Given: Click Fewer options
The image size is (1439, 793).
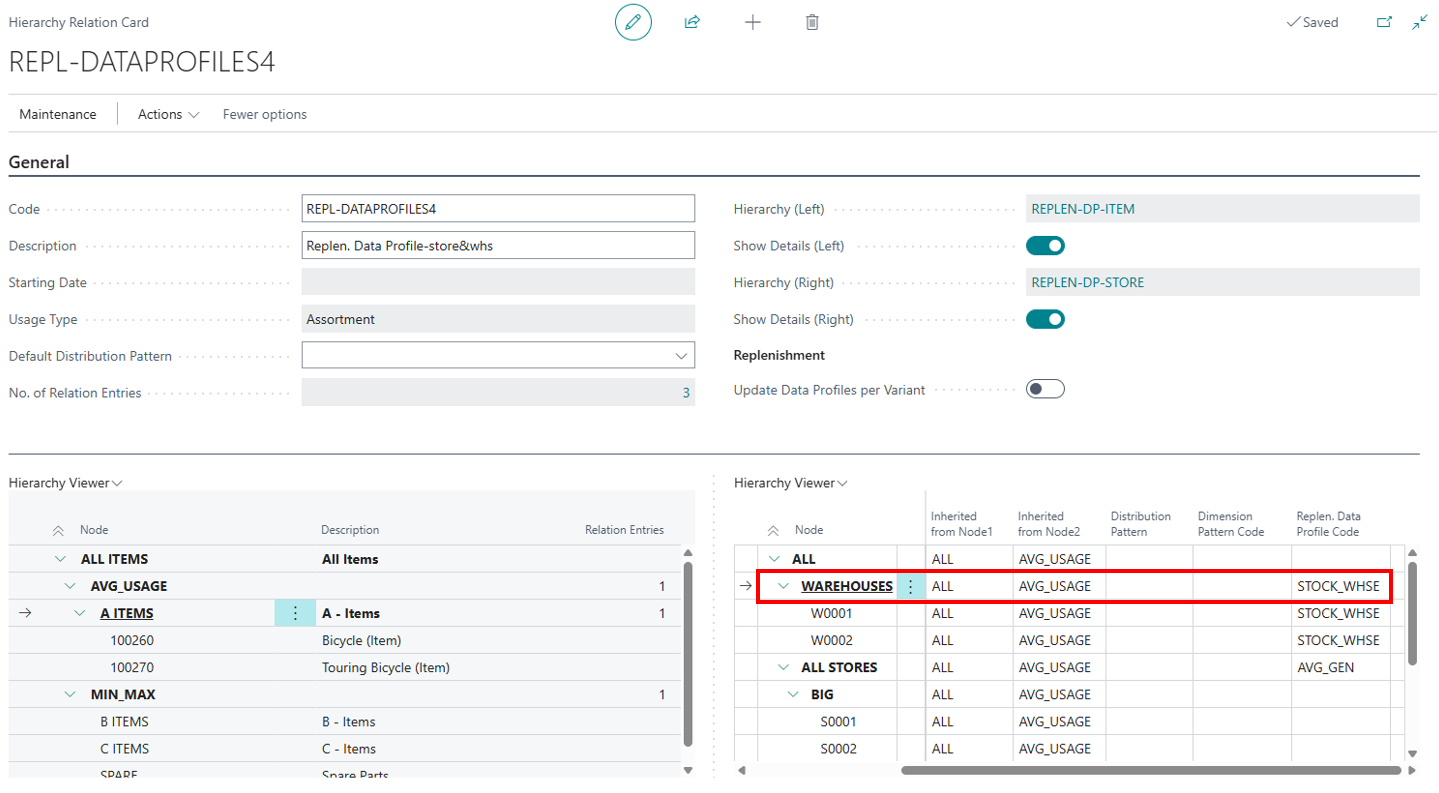Looking at the screenshot, I should tap(264, 114).
